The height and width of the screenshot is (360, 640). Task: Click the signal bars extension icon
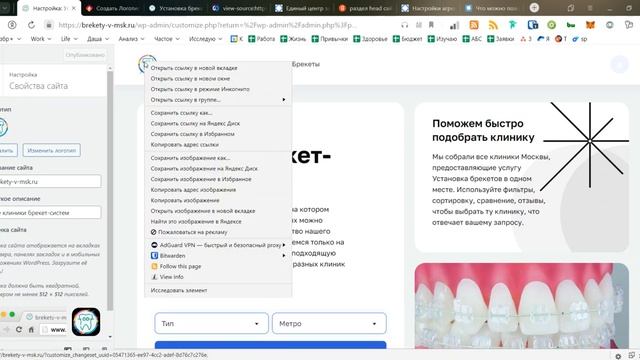pyautogui.click(x=454, y=25)
